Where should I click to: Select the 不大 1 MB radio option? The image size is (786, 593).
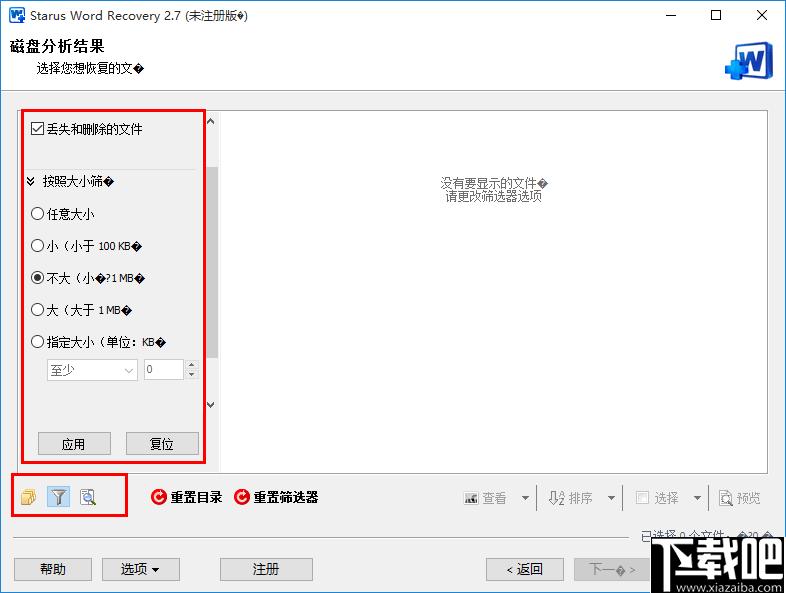point(38,278)
